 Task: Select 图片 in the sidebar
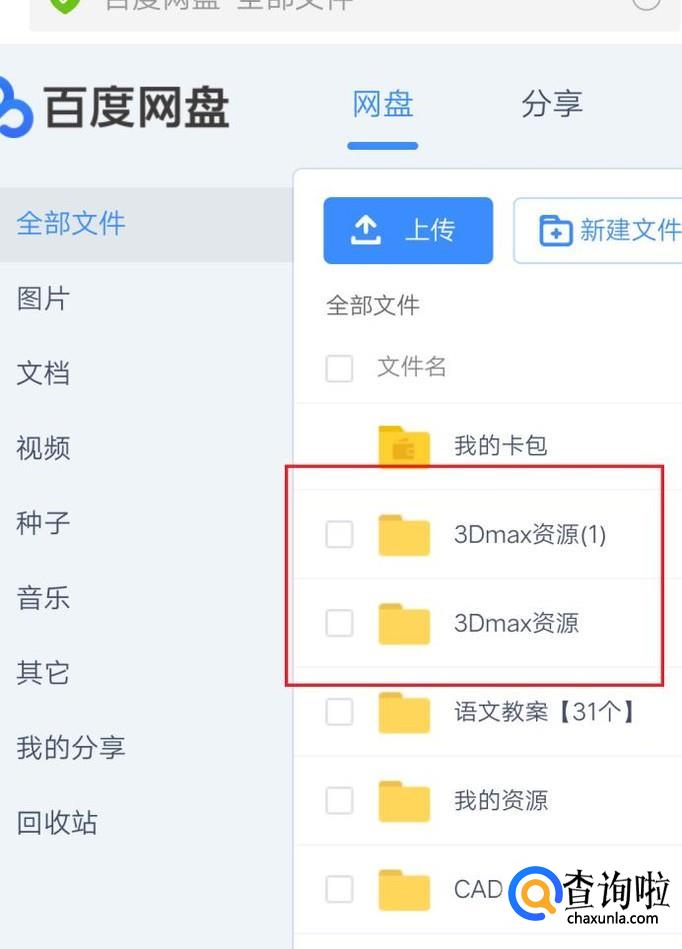43,298
